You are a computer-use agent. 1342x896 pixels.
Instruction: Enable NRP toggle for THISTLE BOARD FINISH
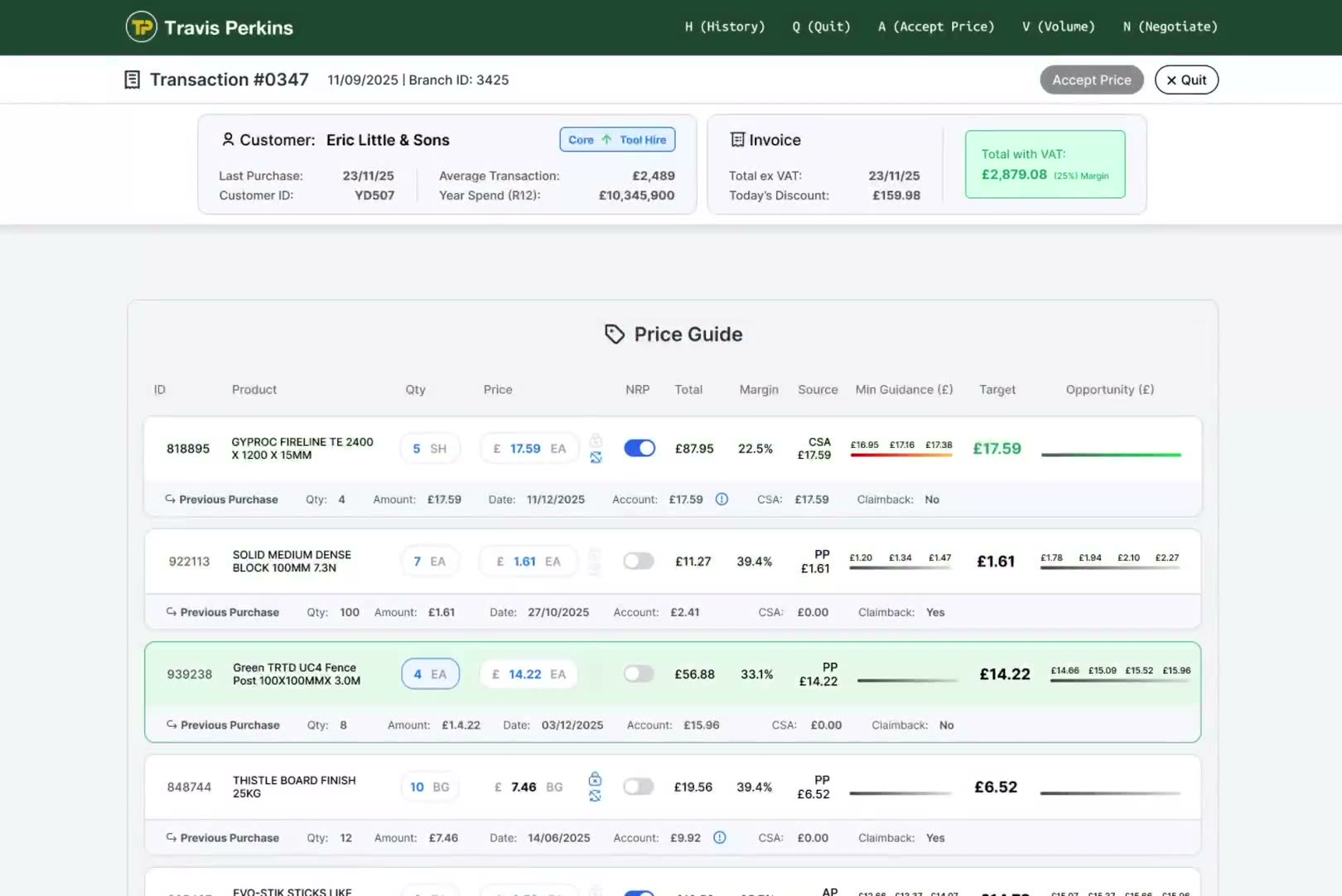(x=639, y=787)
